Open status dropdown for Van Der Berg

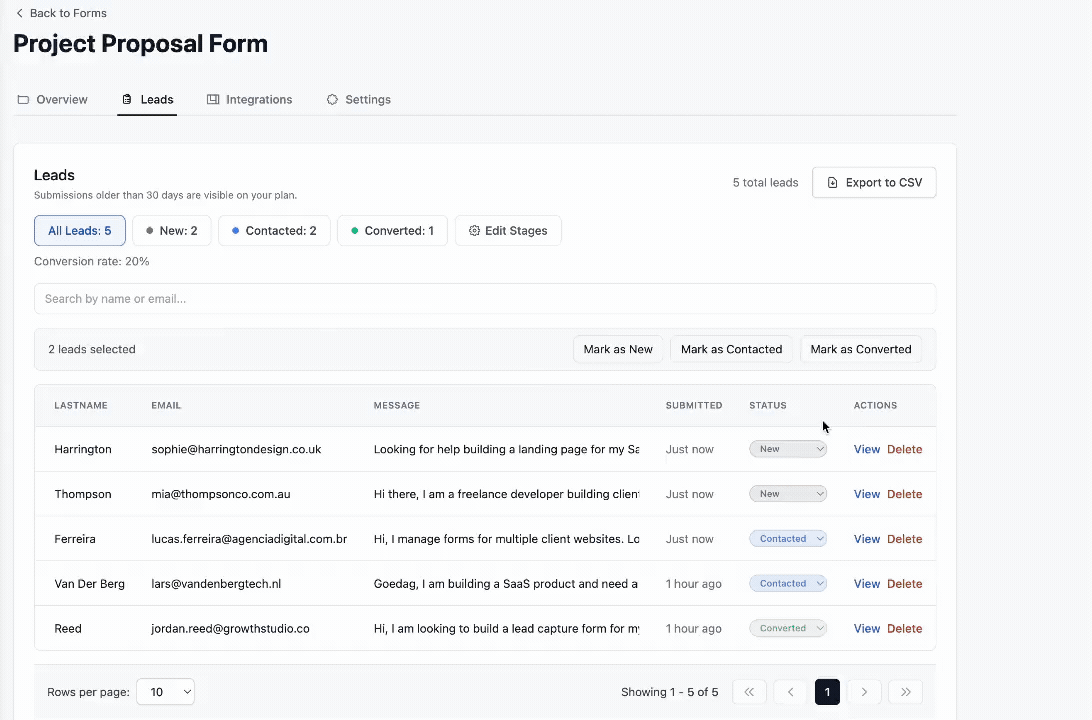click(x=788, y=584)
